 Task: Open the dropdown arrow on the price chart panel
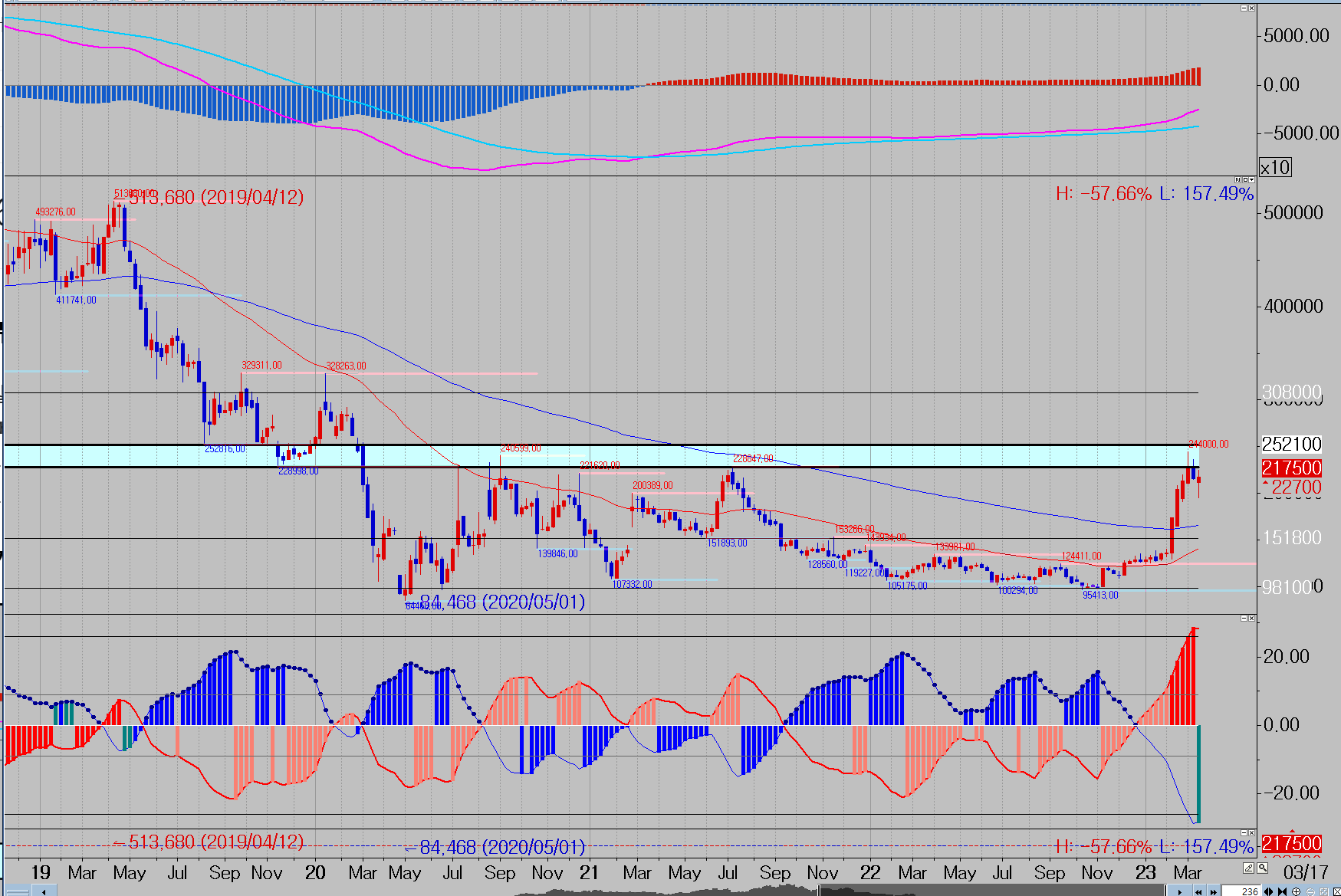click(x=1251, y=179)
